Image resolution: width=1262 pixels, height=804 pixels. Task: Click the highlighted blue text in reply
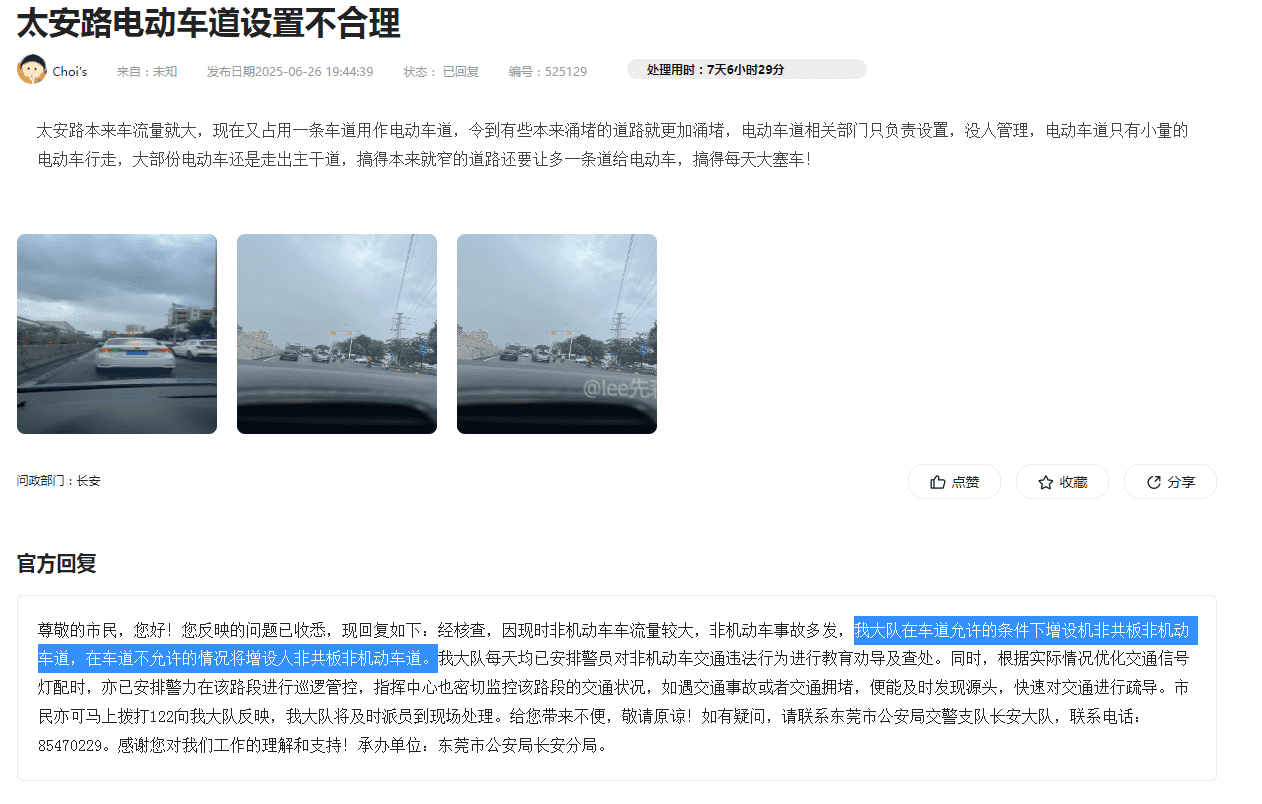tap(618, 644)
